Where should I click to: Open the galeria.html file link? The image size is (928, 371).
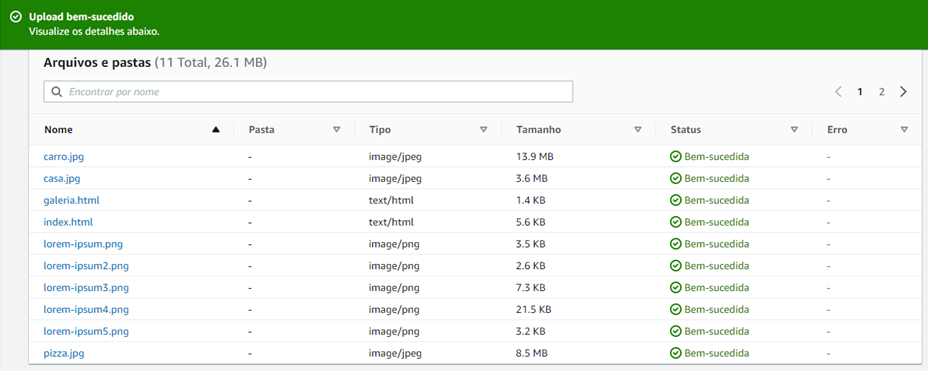pos(72,200)
